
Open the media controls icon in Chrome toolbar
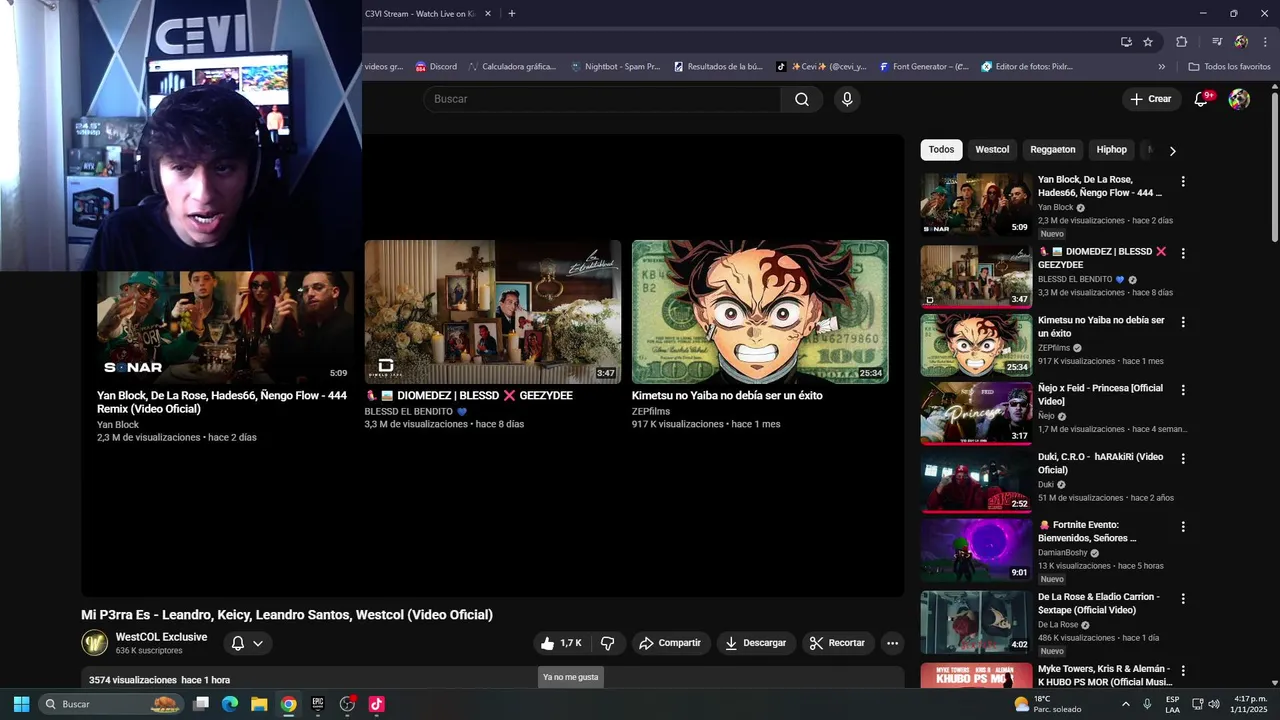[1217, 42]
